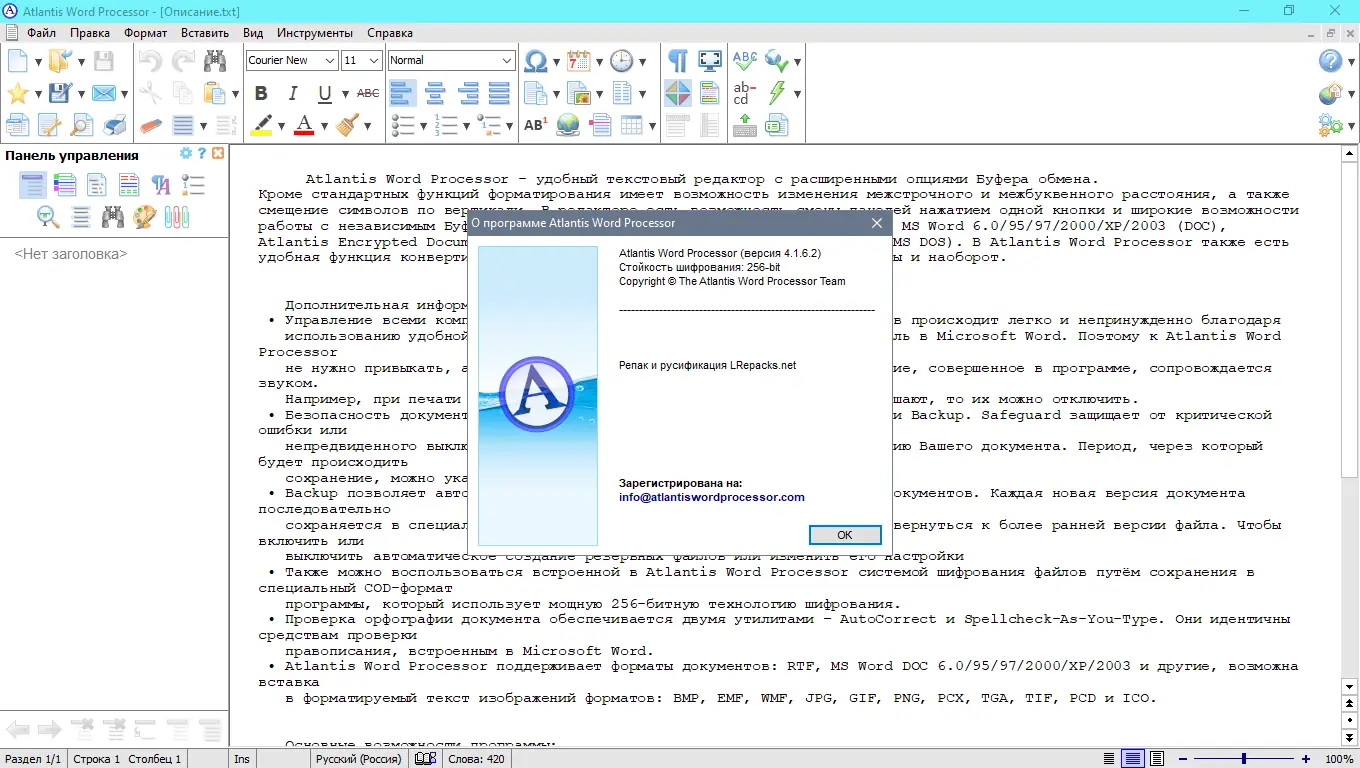
Task: Click the Omega Insert Symbol icon
Action: click(x=536, y=61)
